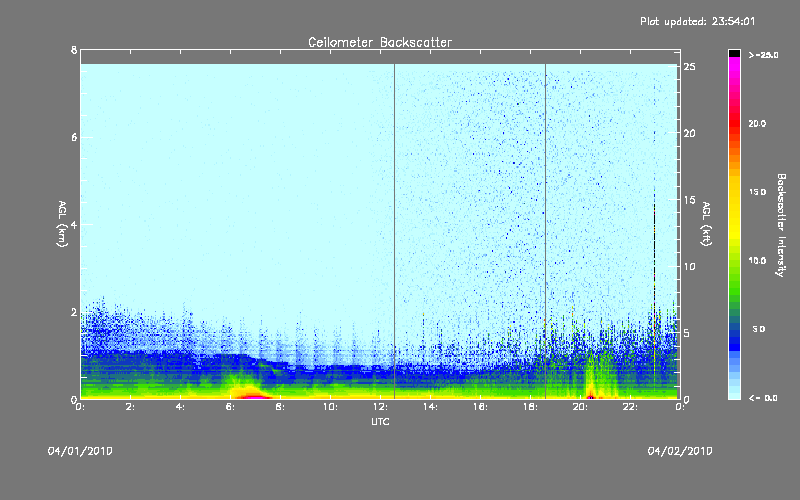Click the yellow backscatter plume near 20:30 UTC
800x500 pixels.
[592, 378]
